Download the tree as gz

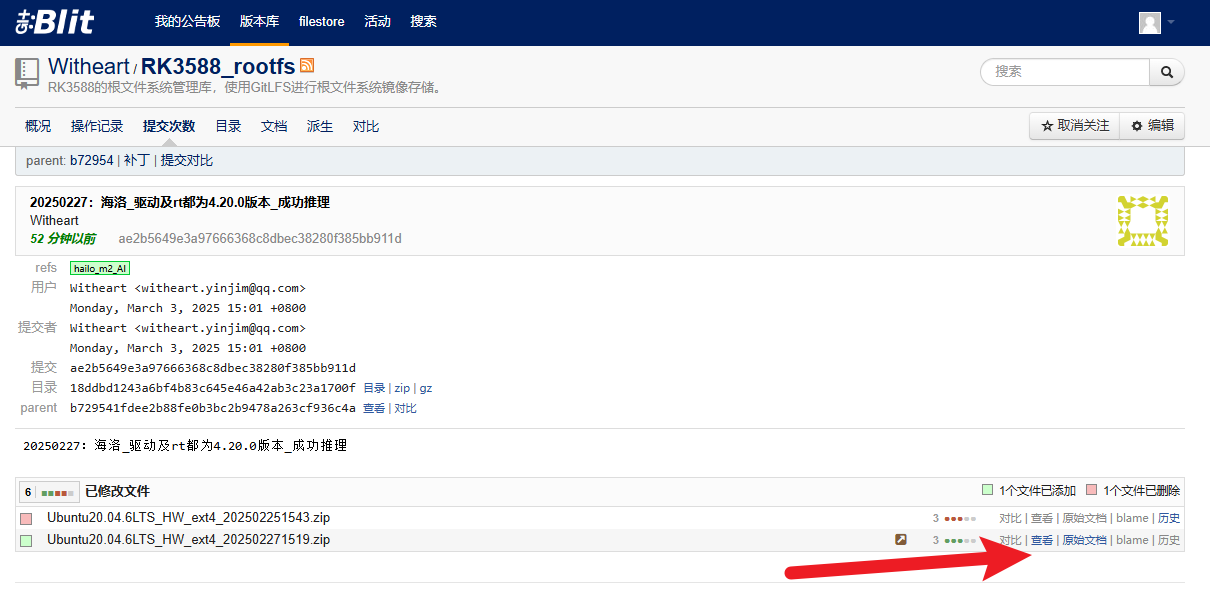[x=426, y=388]
